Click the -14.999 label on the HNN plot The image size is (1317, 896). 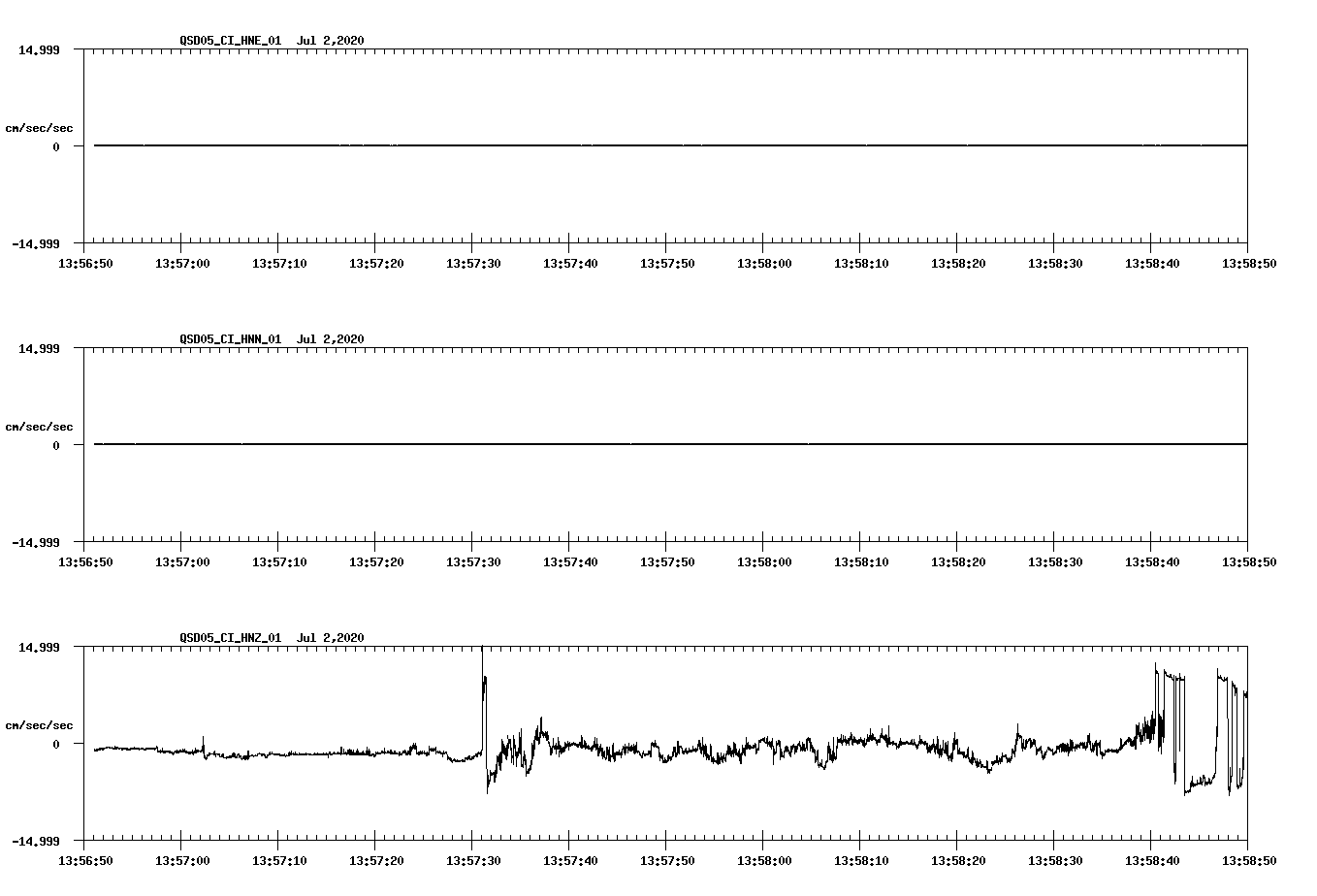[36, 542]
